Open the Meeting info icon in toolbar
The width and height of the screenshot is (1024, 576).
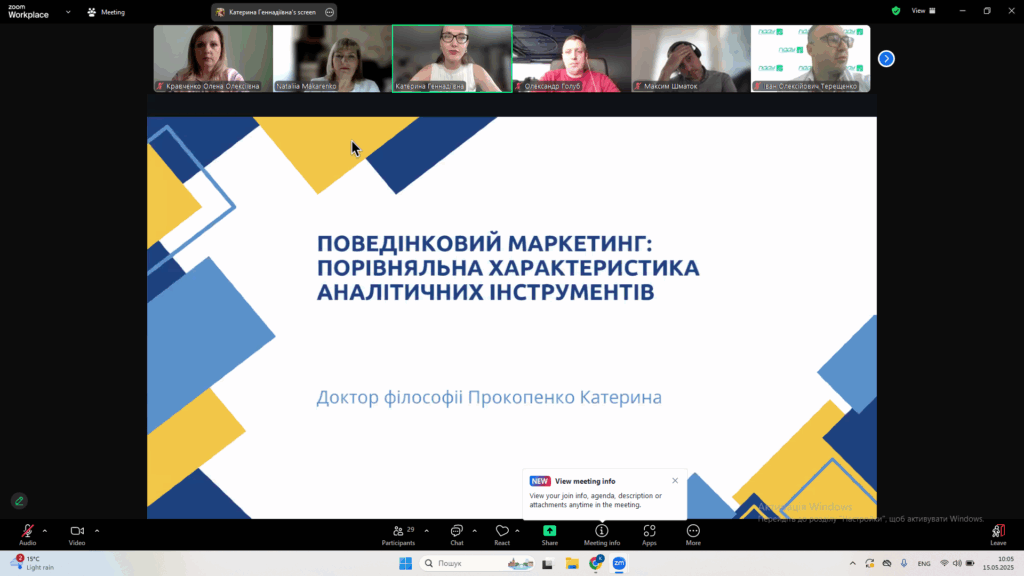601,531
